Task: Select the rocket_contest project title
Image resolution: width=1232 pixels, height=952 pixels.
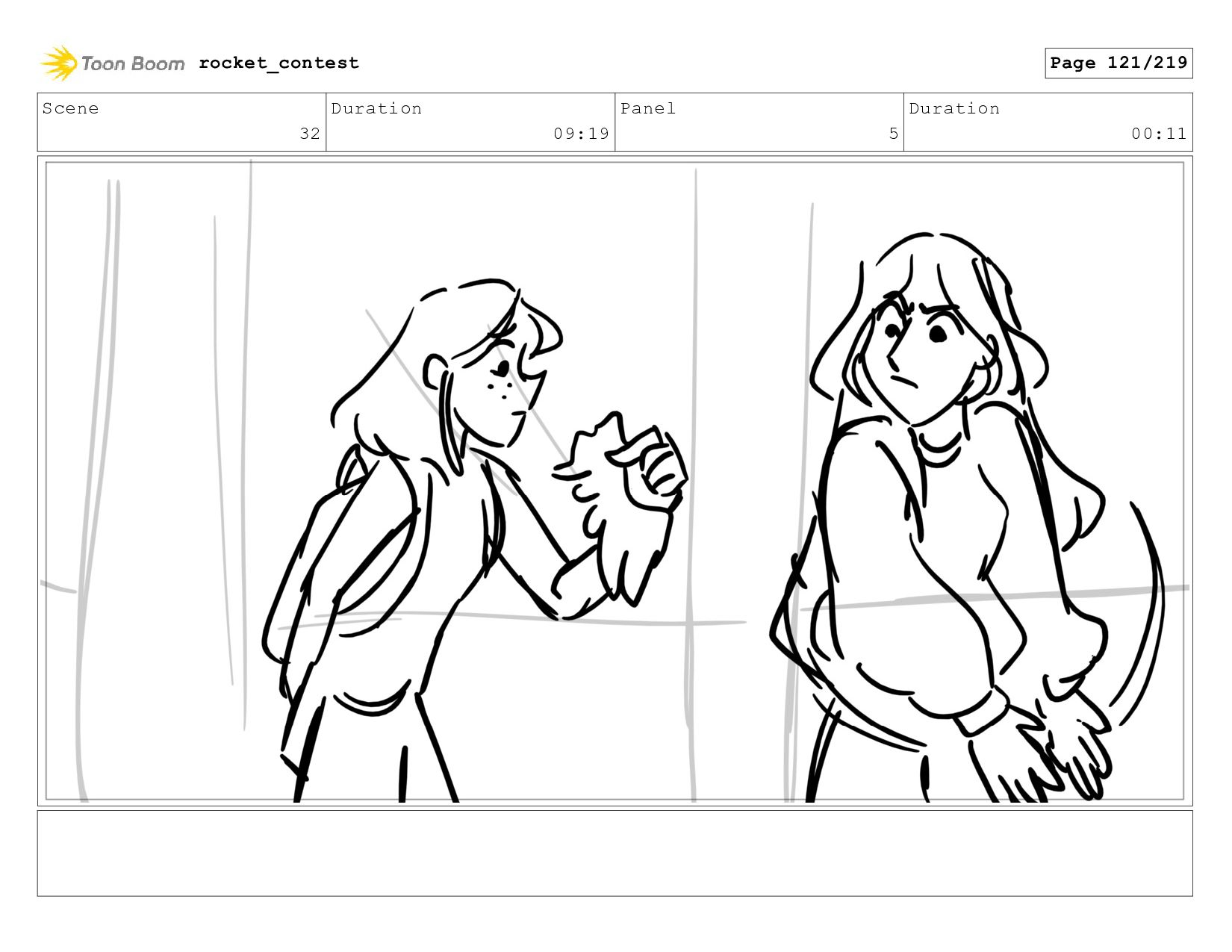Action: pyautogui.click(x=279, y=63)
